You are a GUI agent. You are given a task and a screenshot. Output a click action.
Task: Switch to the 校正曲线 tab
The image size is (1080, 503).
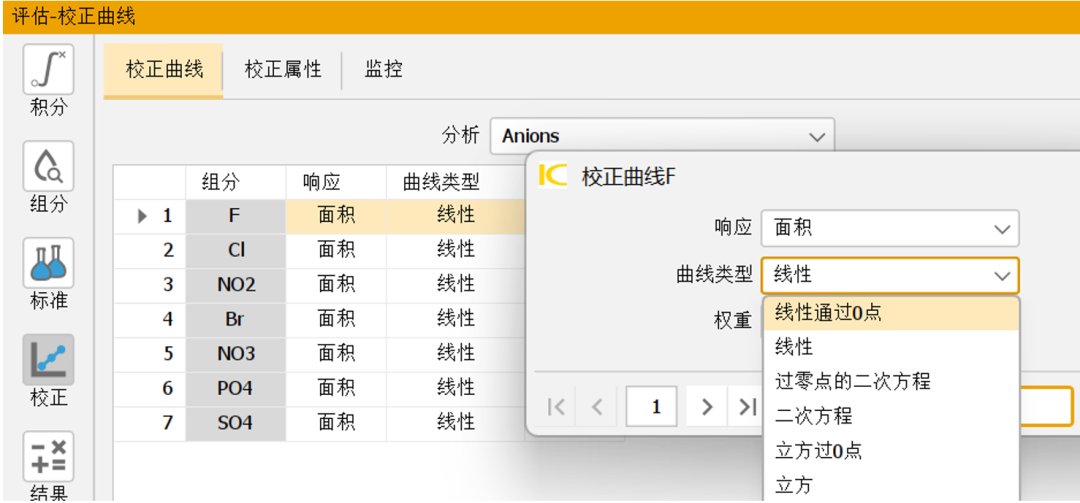(x=163, y=70)
